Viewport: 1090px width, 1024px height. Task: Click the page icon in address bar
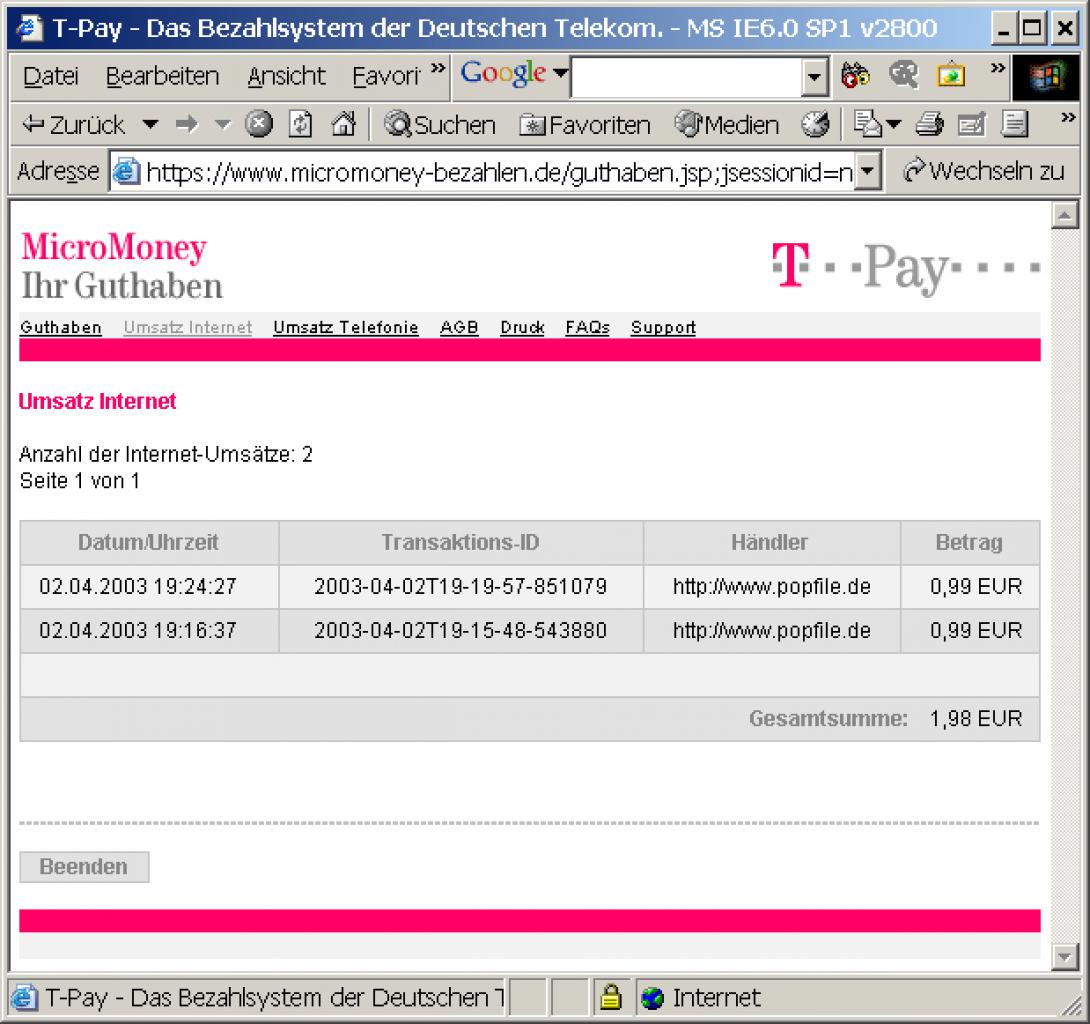click(127, 171)
